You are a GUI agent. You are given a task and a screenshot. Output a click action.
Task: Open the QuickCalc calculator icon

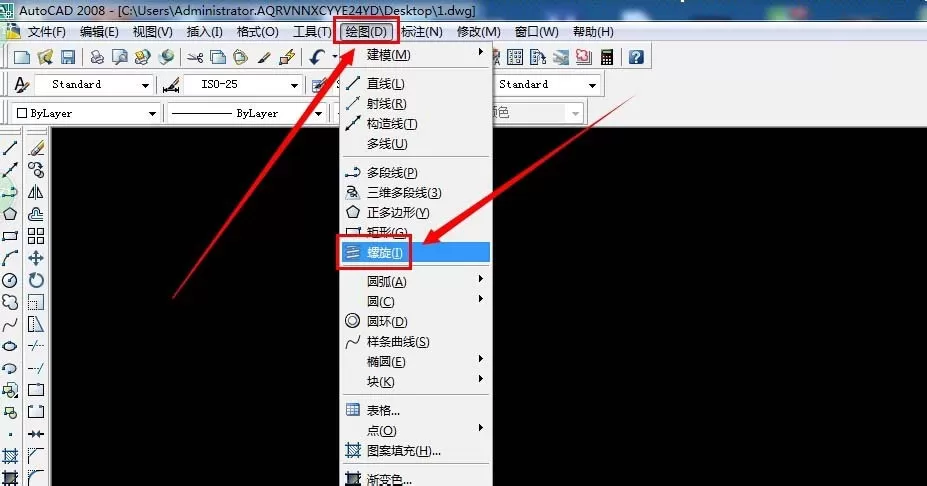coord(607,57)
